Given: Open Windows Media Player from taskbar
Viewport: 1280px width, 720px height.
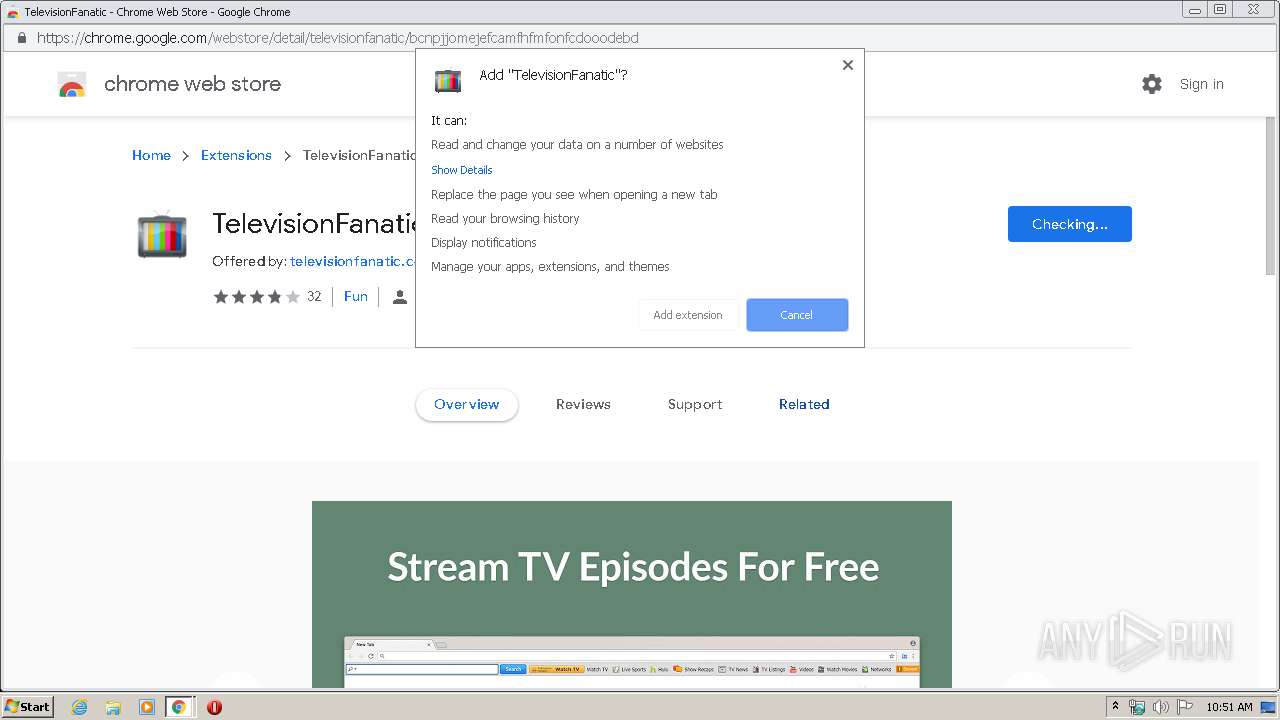Looking at the screenshot, I should pos(146,707).
